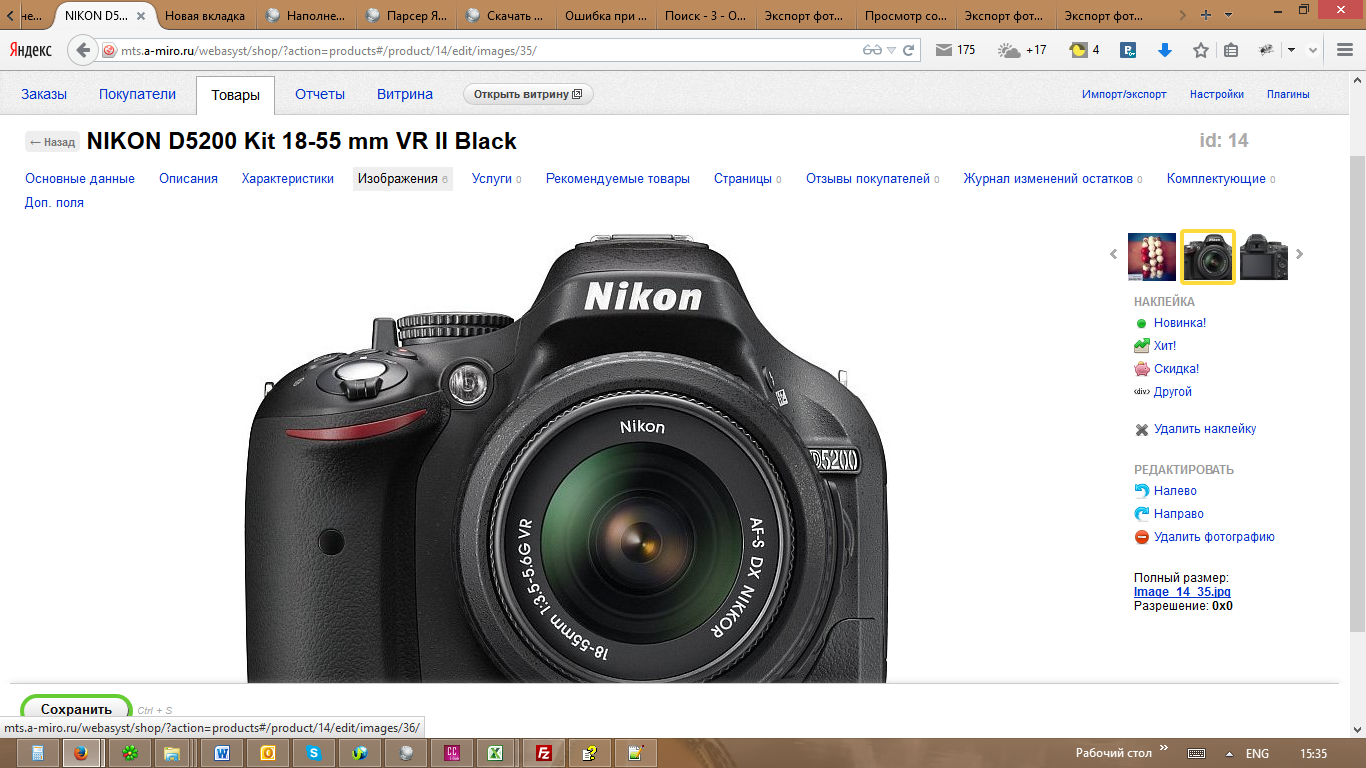Open the on-screen keyboard tray icon
The width and height of the screenshot is (1366, 768).
point(1196,753)
